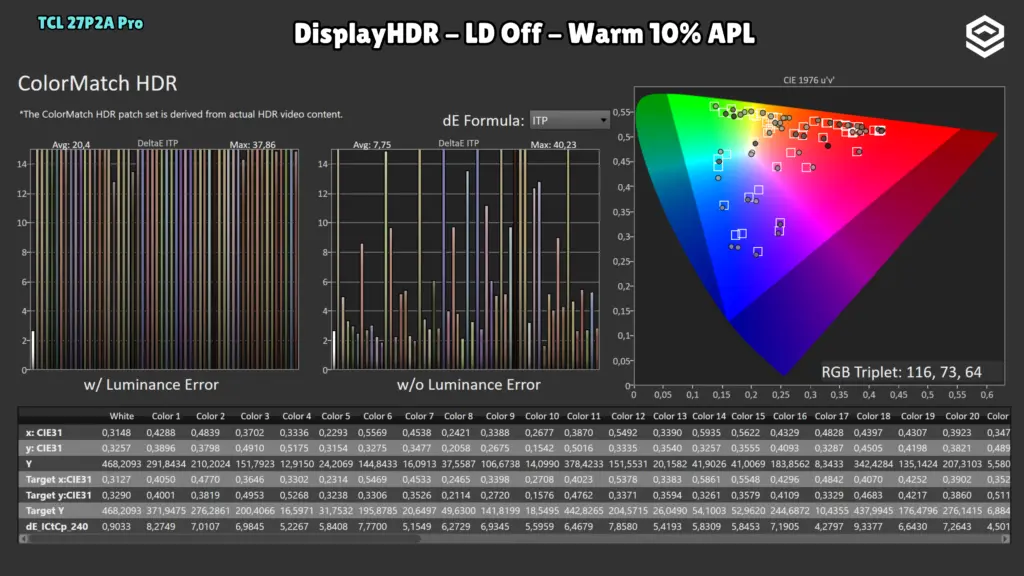
Task: Click the table's left scroll arrow
Action: tap(24, 539)
